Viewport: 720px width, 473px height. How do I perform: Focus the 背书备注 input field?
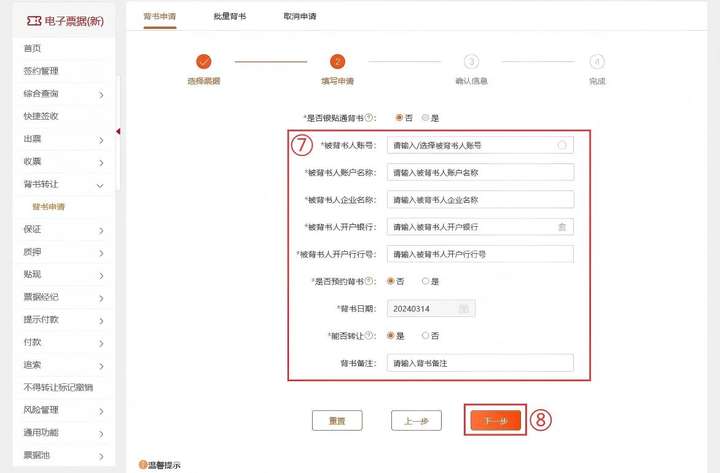click(x=480, y=363)
